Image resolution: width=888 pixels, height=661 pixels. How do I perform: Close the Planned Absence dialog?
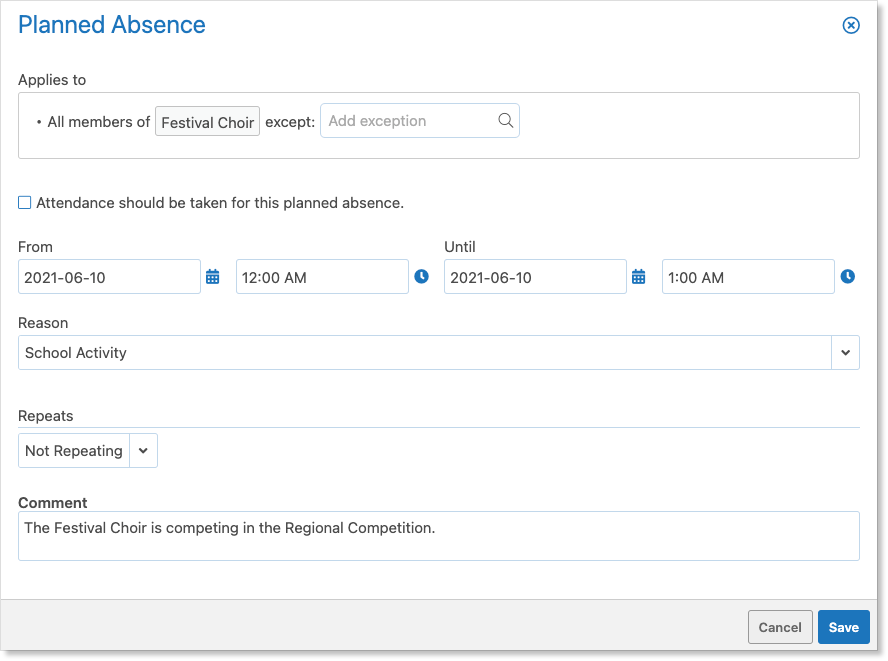click(x=851, y=25)
